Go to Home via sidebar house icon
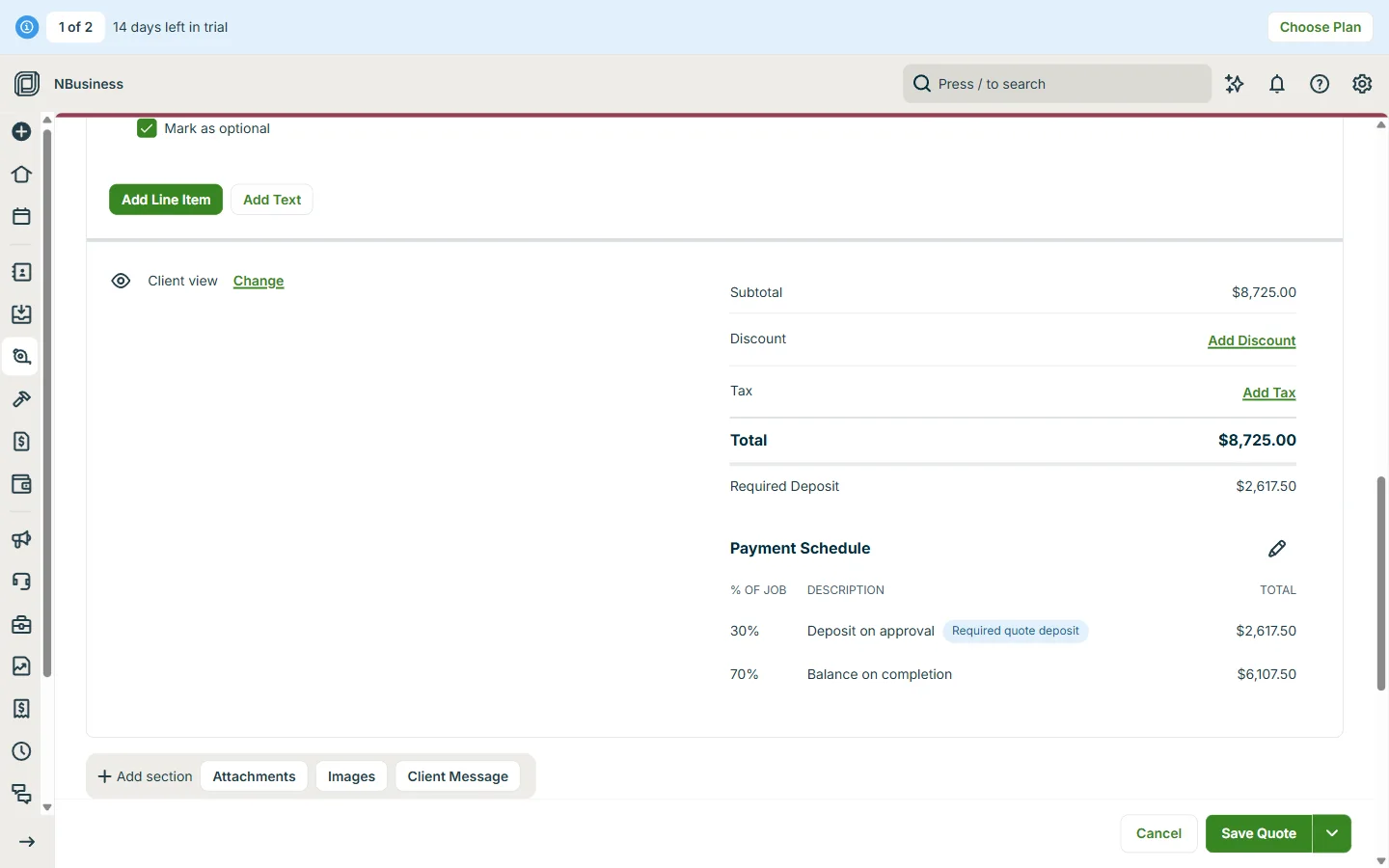1389x868 pixels. click(21, 175)
